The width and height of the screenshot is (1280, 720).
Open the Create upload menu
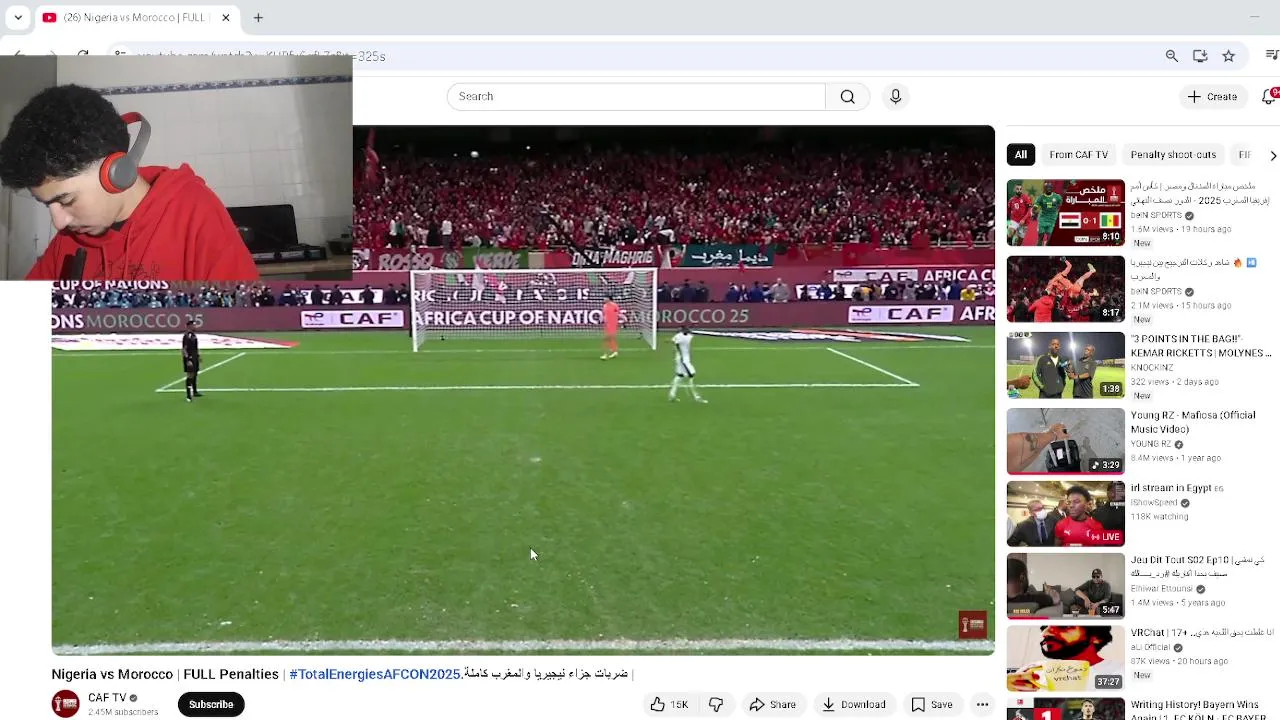click(x=1212, y=97)
